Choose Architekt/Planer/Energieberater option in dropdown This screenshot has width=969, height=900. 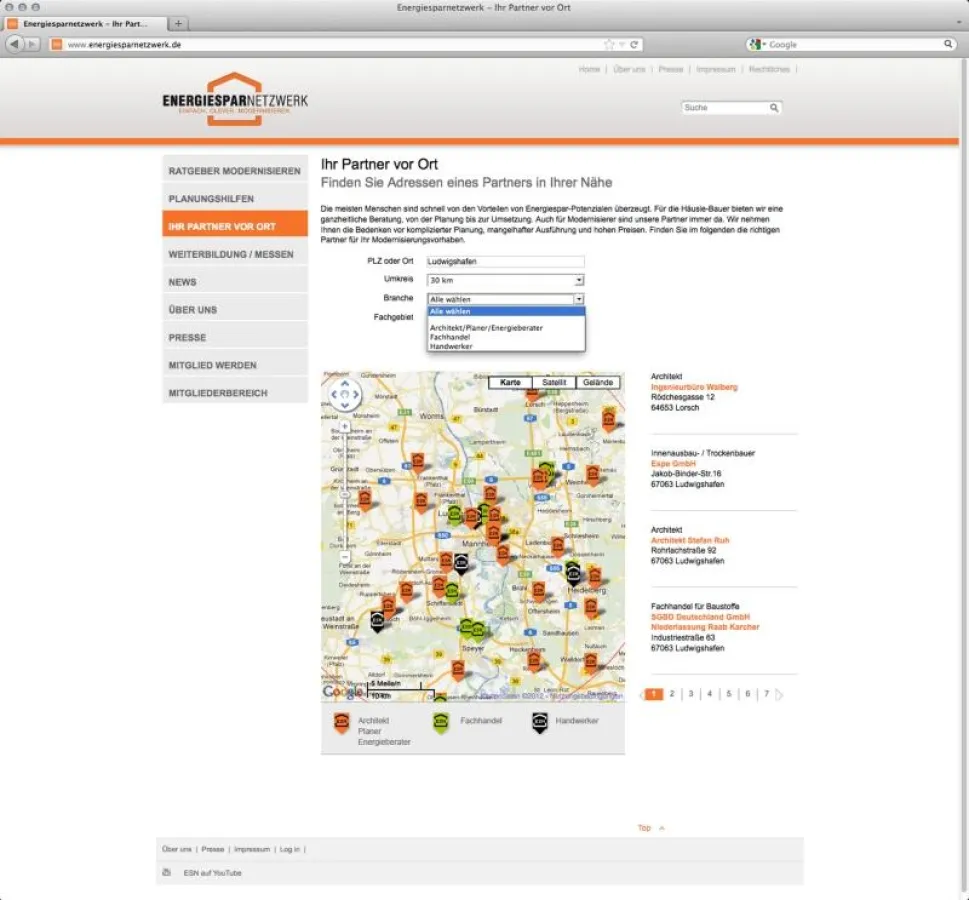[486, 328]
